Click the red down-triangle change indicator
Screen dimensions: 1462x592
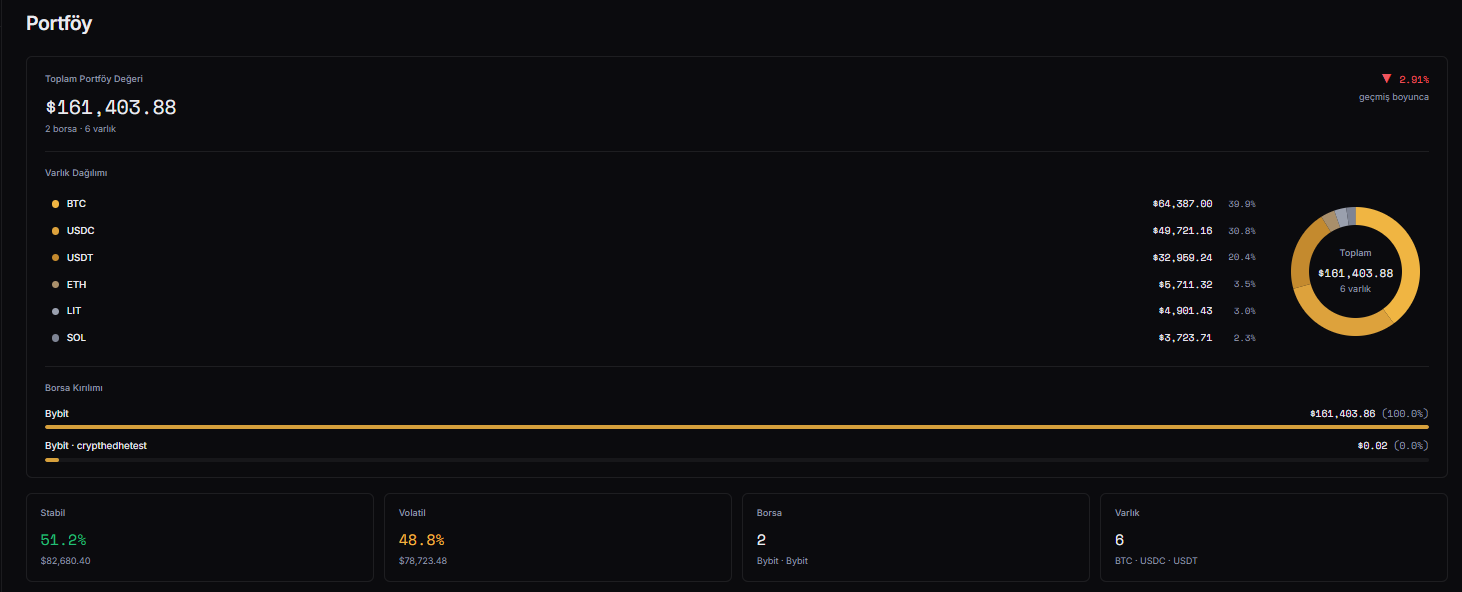tap(1387, 78)
